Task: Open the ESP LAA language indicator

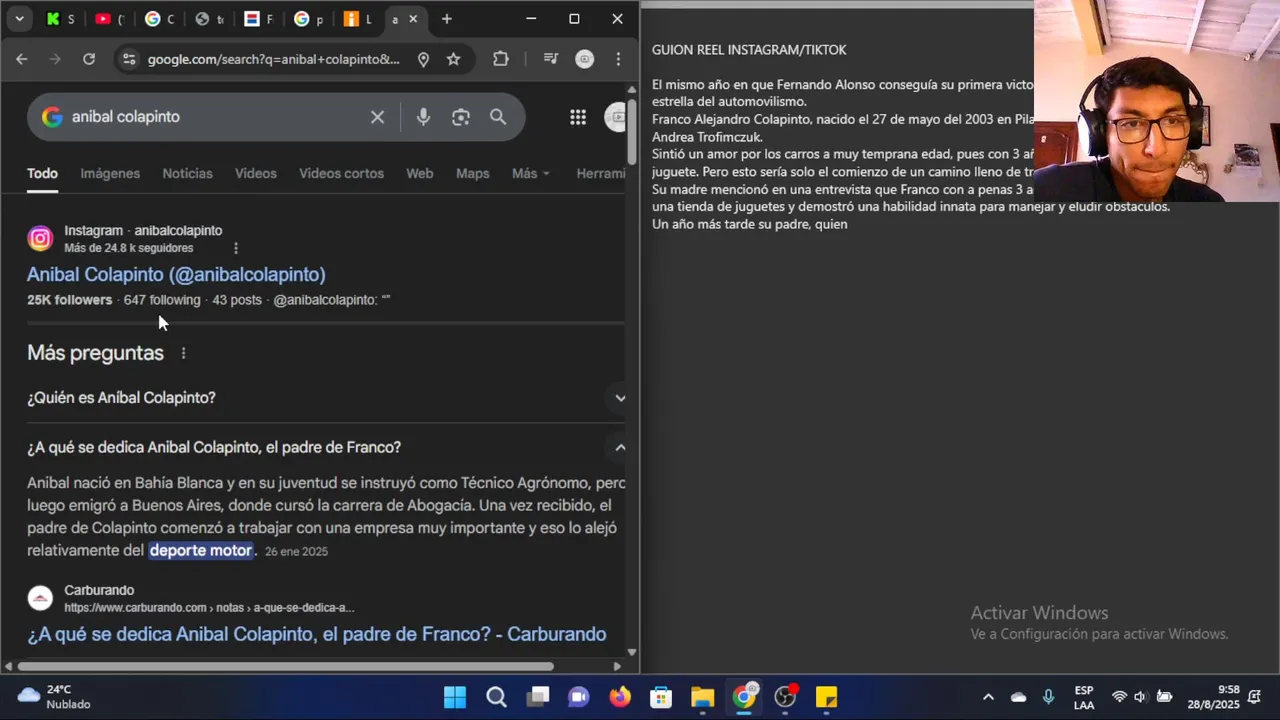Action: pyautogui.click(x=1083, y=697)
